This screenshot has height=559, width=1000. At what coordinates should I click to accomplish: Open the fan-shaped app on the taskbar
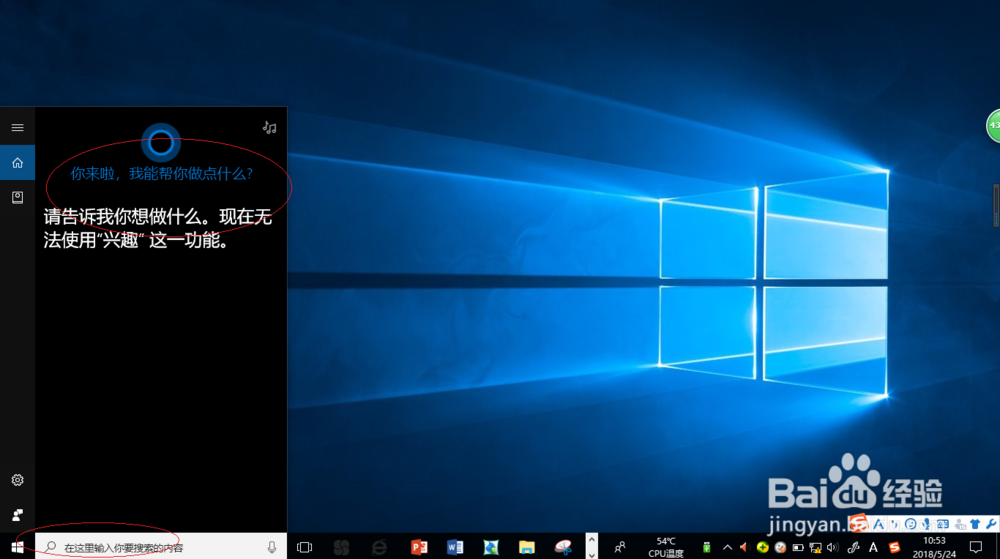click(341, 547)
